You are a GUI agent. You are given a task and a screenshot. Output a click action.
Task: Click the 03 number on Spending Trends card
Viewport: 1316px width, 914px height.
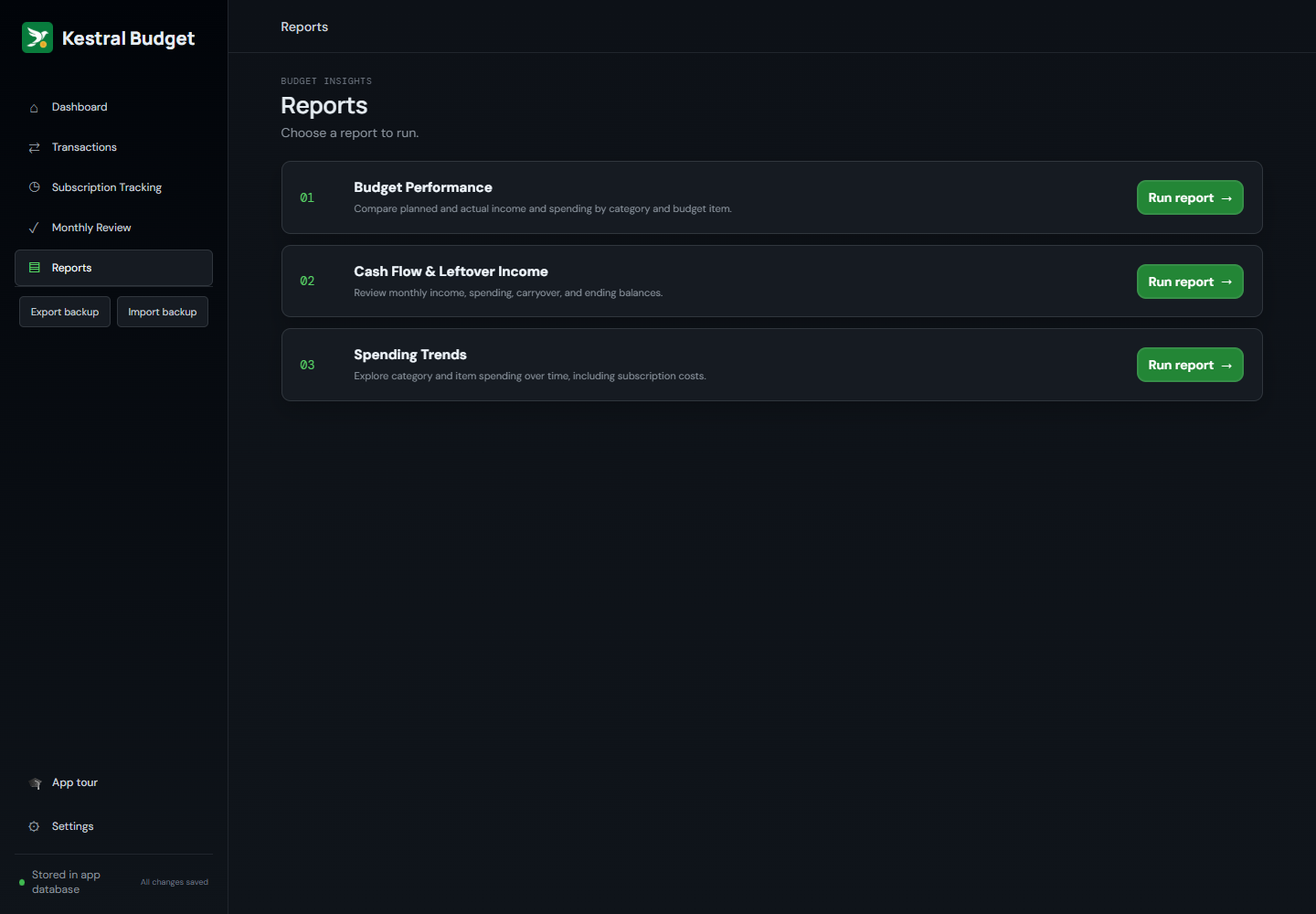pyautogui.click(x=307, y=365)
